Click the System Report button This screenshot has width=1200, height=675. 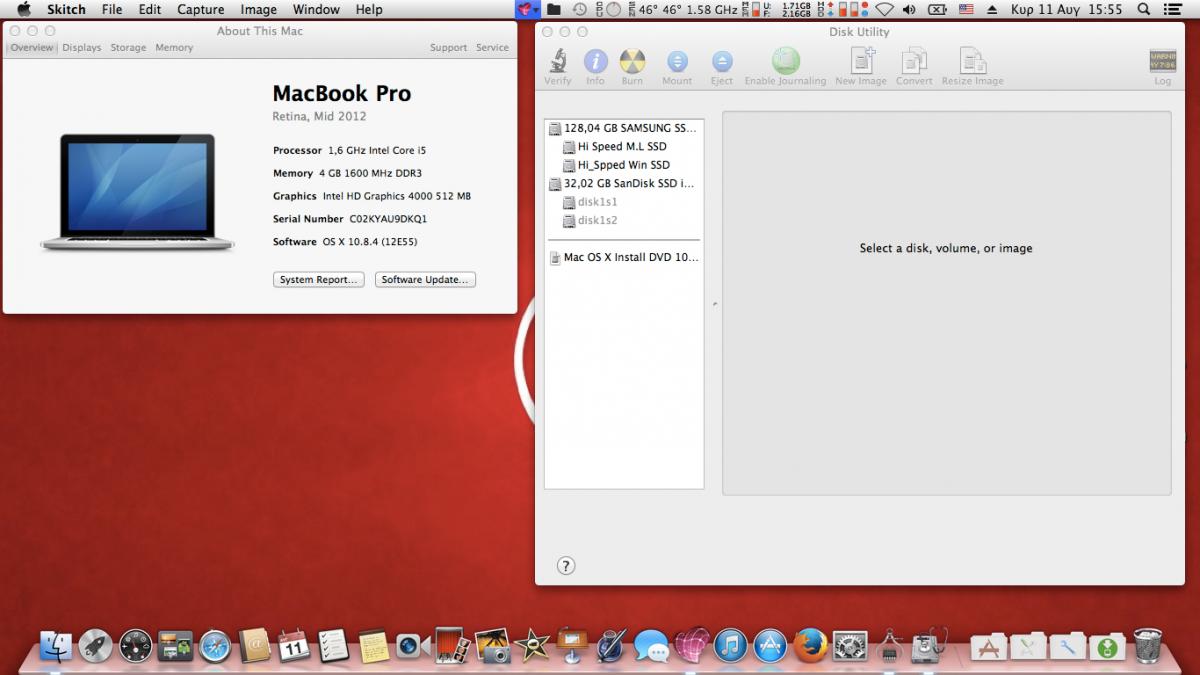tap(318, 280)
